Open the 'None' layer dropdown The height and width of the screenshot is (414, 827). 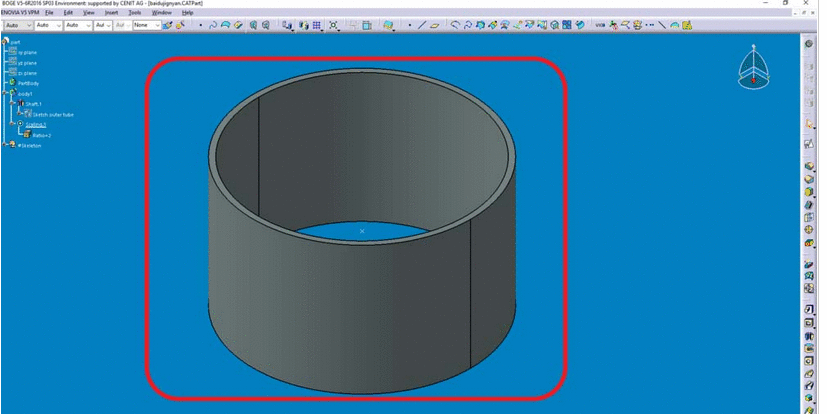pos(145,25)
